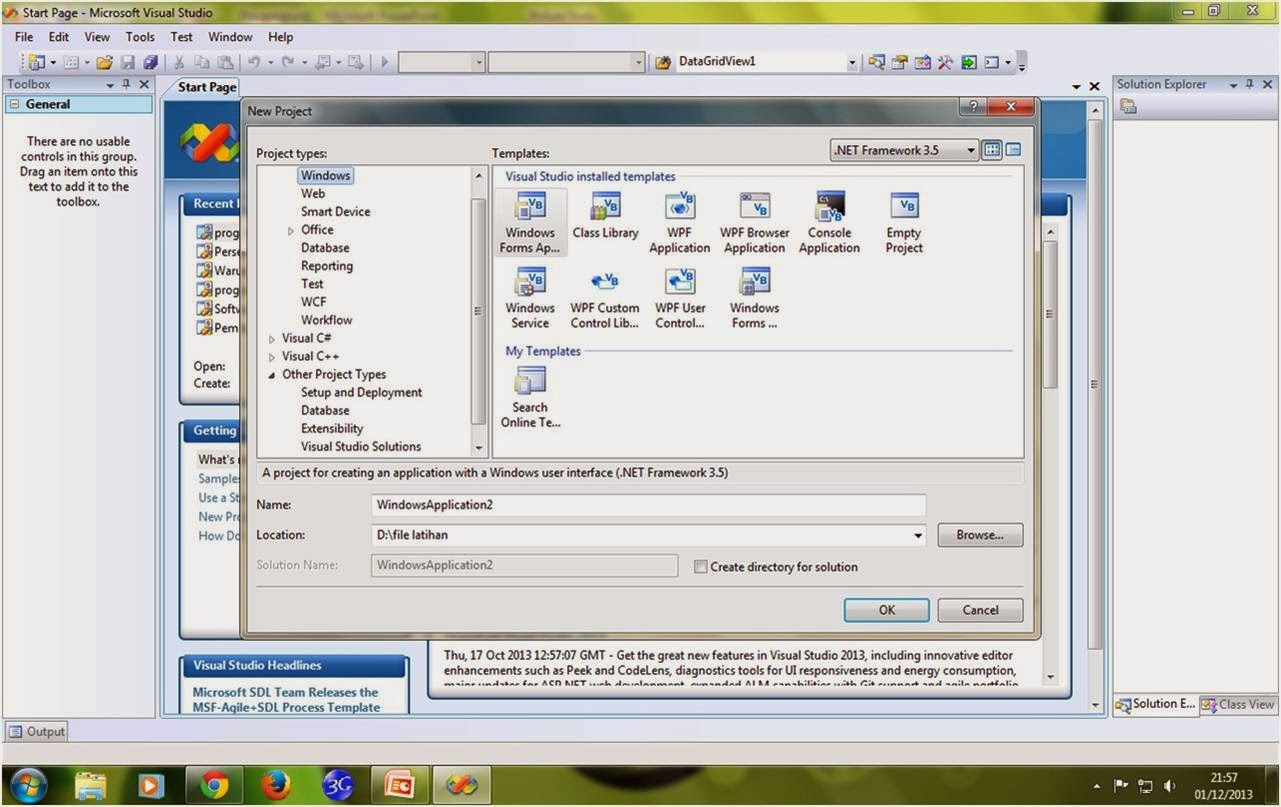Click the New Project toolbar icon

tap(37, 62)
